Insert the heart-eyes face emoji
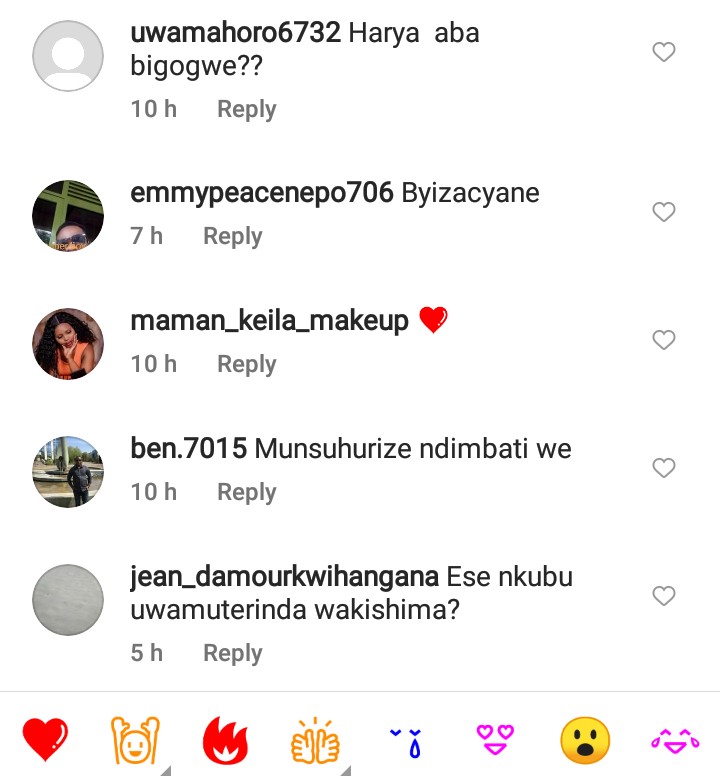Viewport: 720px width, 784px height. coord(495,741)
